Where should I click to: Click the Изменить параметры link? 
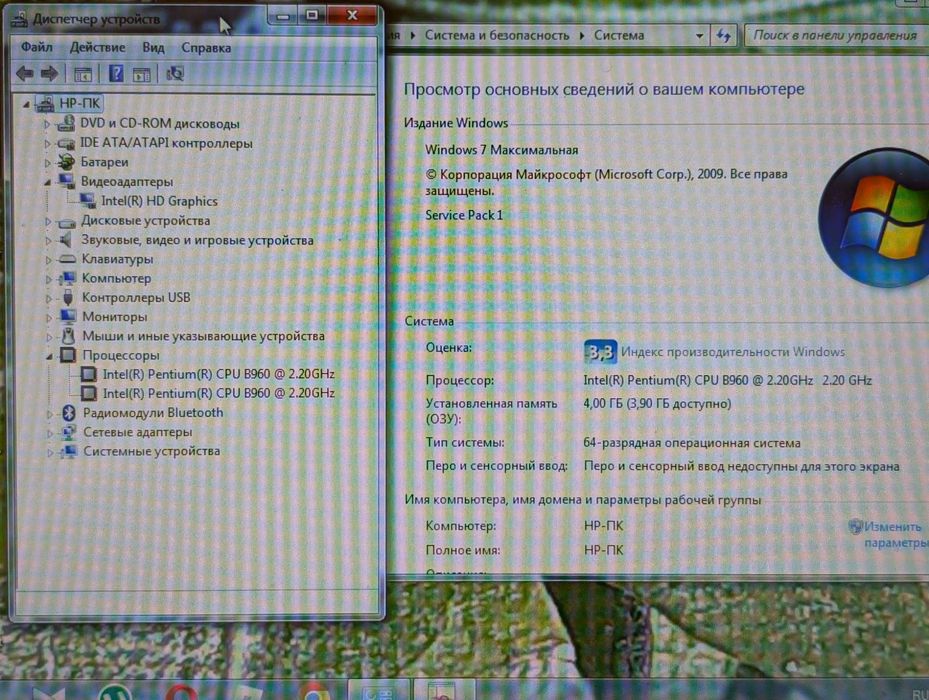[x=895, y=534]
